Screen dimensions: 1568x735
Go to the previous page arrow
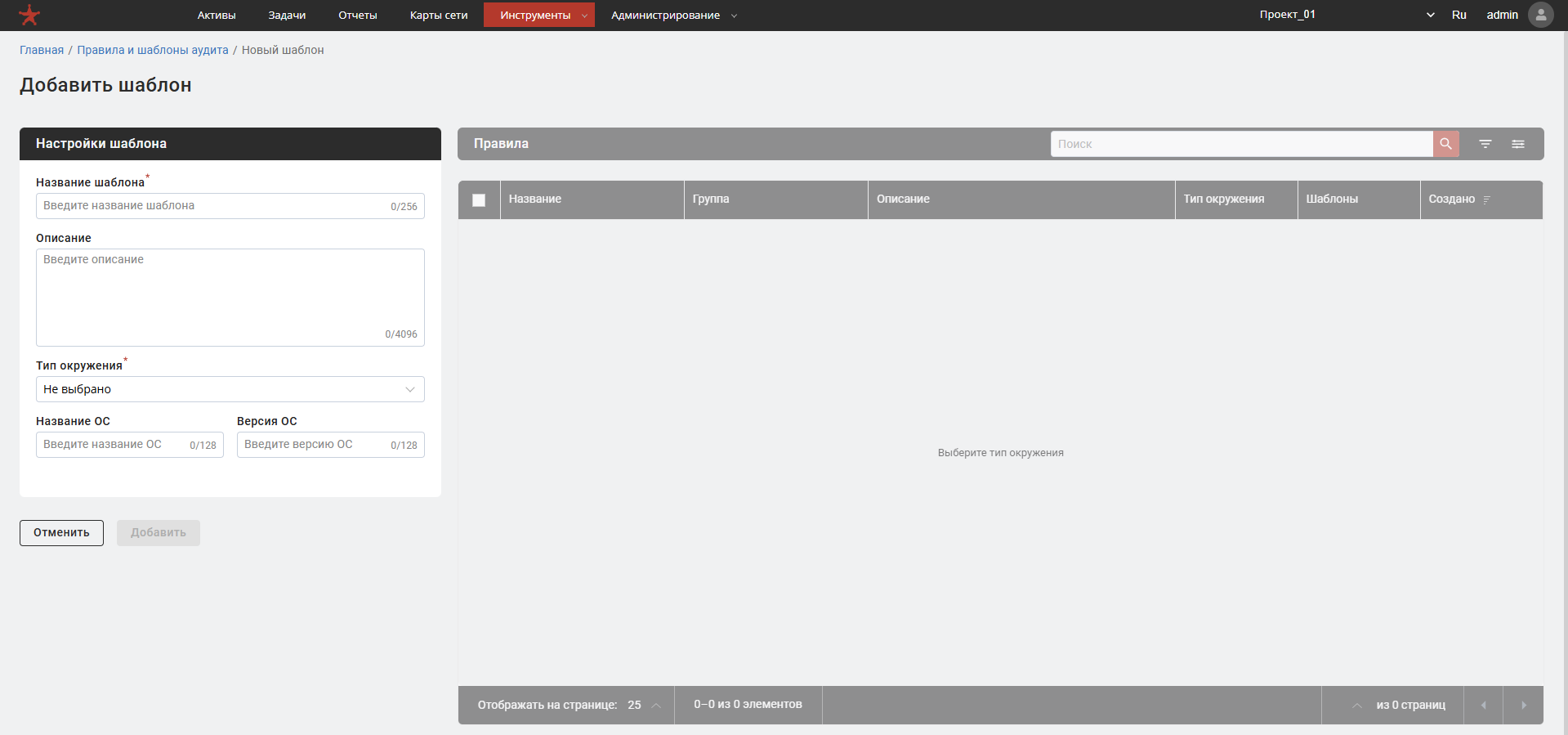point(1484,705)
